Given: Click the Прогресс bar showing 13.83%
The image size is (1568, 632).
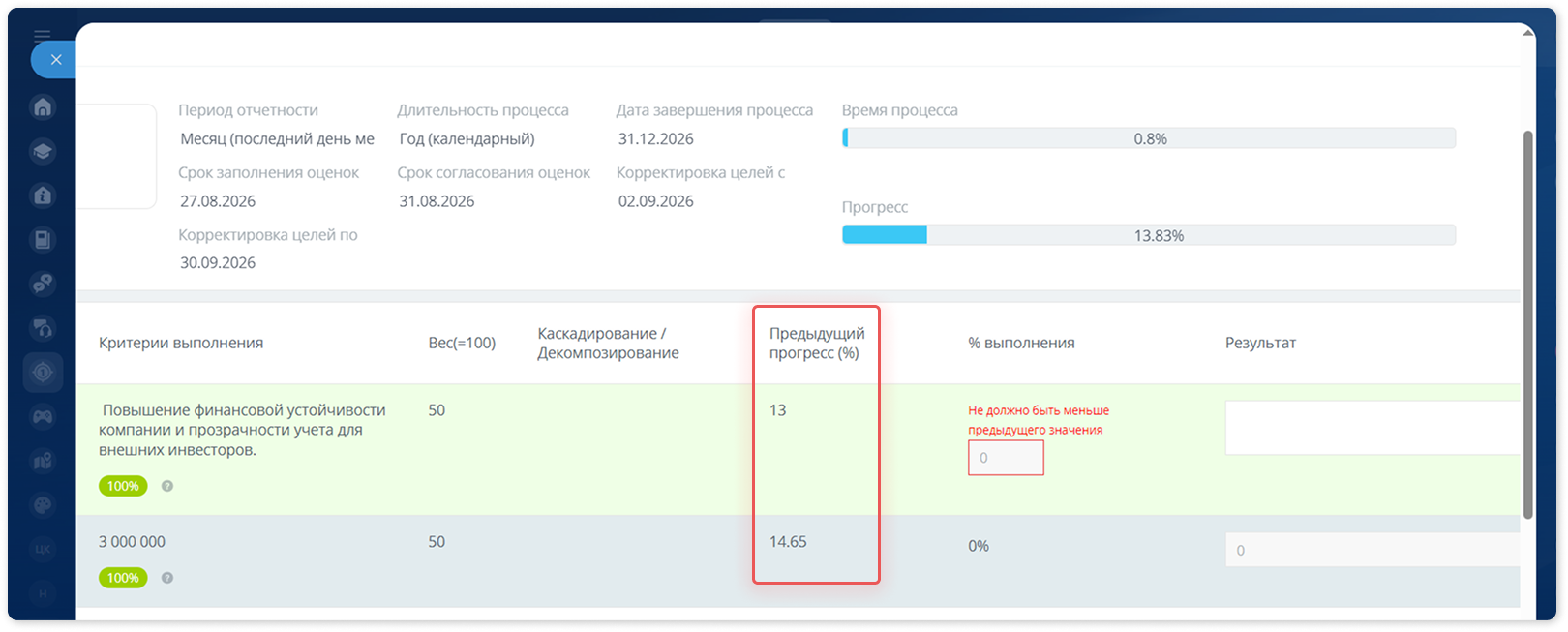Looking at the screenshot, I should (x=1149, y=235).
